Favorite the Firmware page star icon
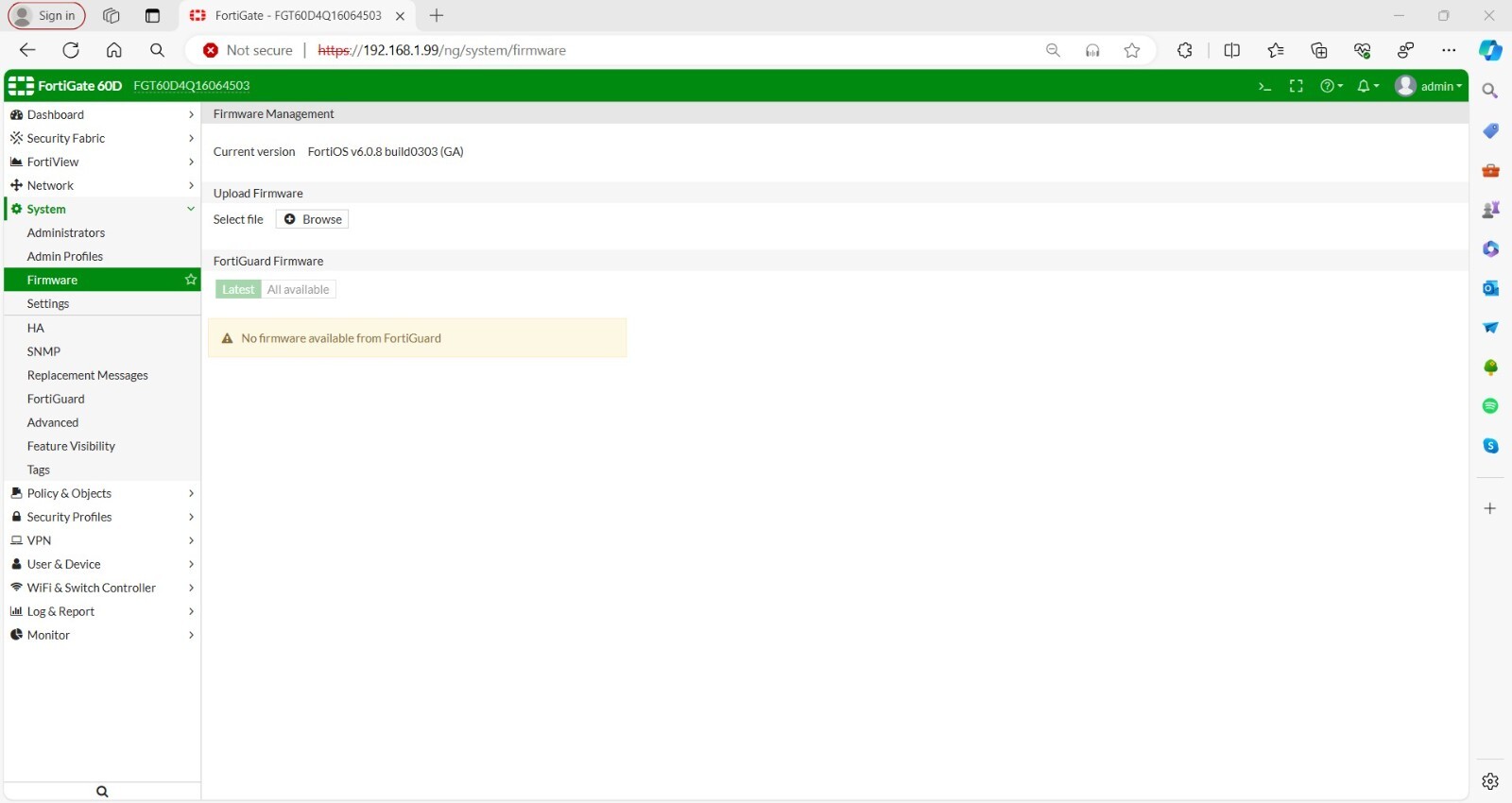This screenshot has height=803, width=1512. [x=191, y=280]
